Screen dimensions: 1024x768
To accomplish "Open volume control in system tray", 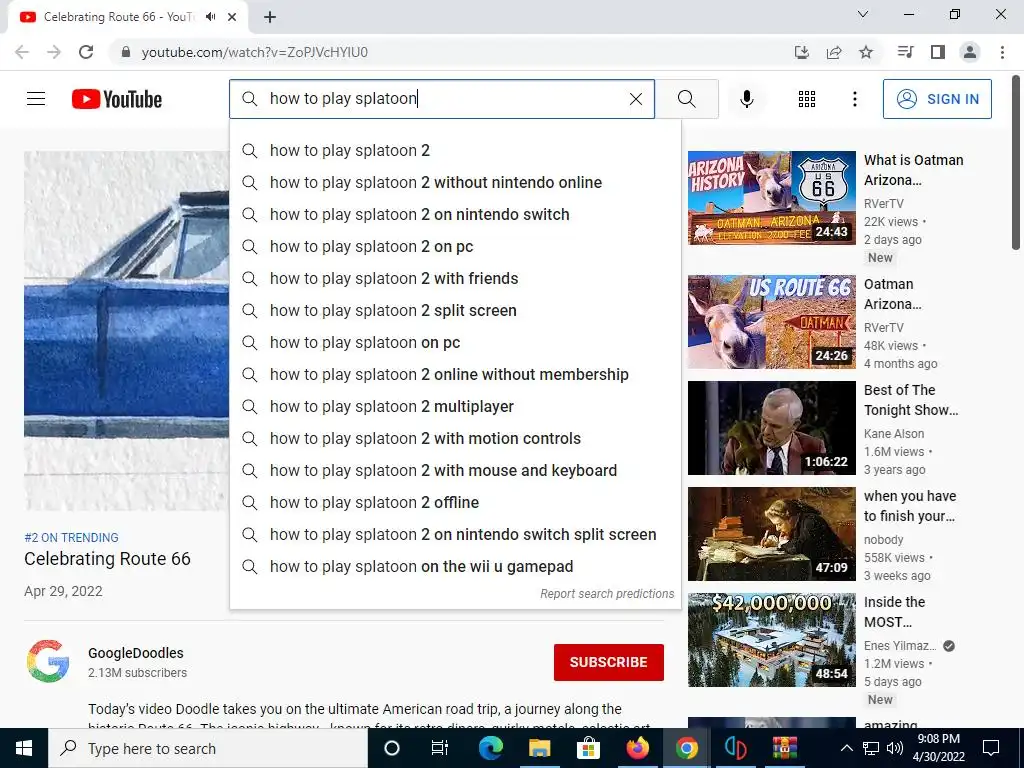I will pos(895,748).
